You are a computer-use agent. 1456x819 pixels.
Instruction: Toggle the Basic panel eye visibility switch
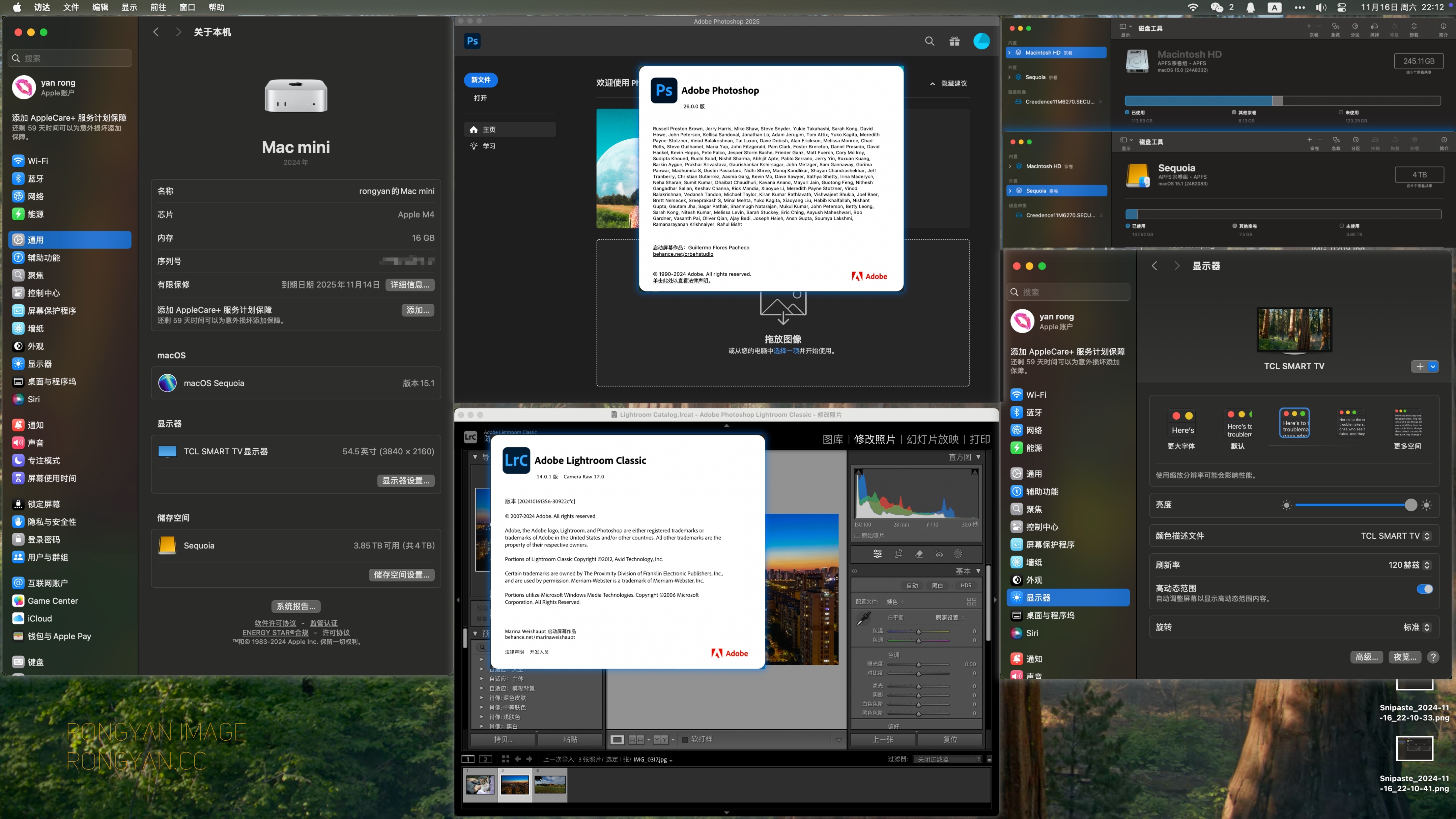(x=855, y=571)
